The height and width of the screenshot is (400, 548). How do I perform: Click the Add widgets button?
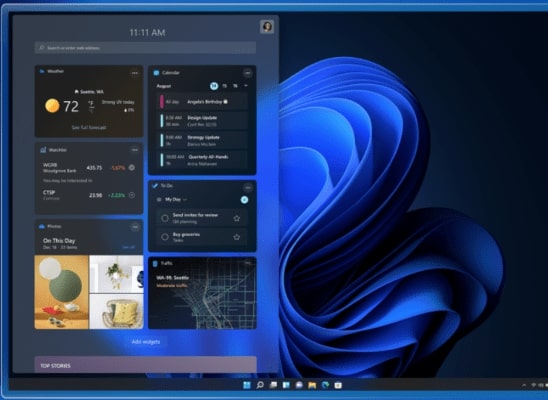[146, 342]
